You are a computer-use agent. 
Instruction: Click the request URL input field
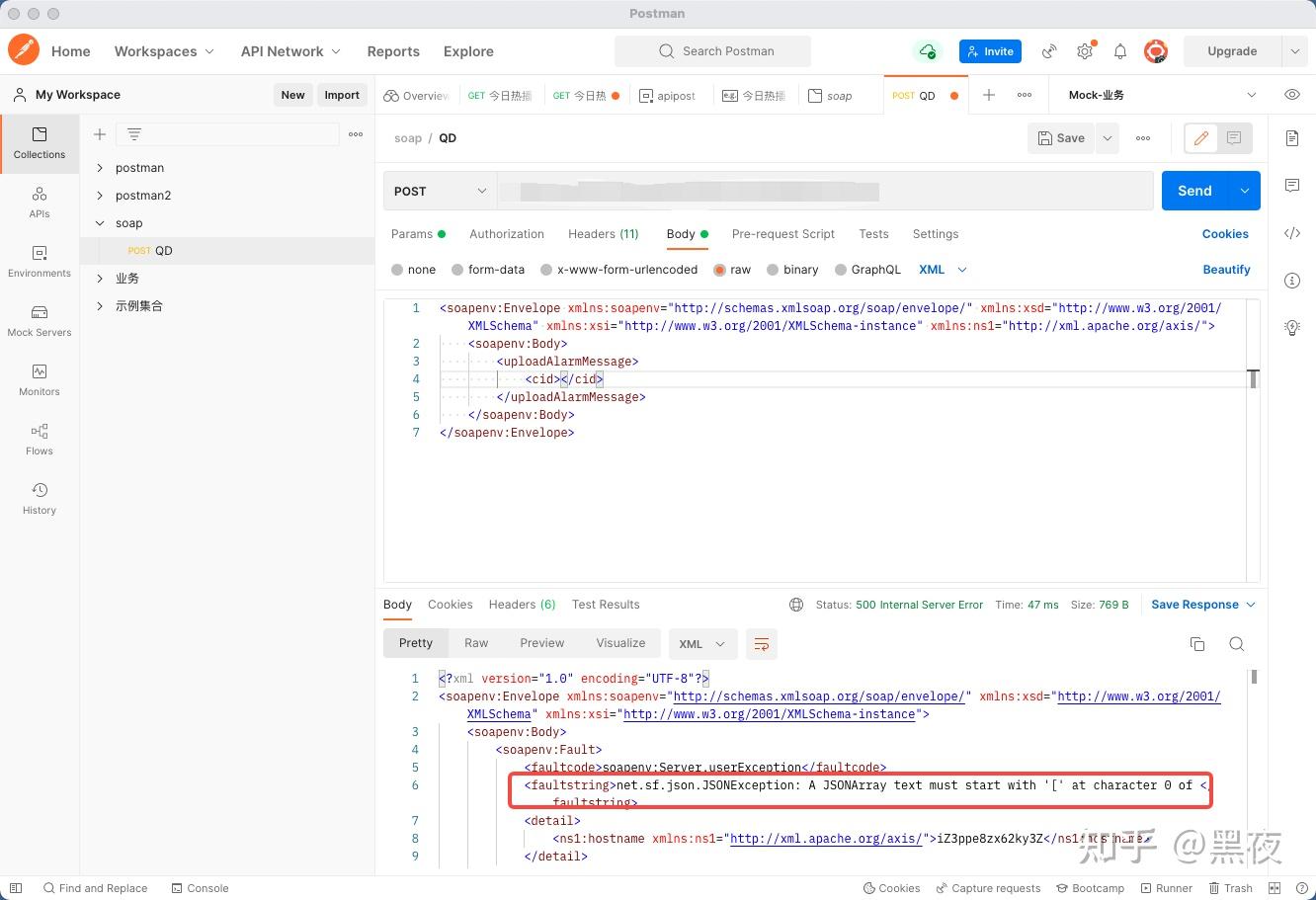click(x=825, y=191)
